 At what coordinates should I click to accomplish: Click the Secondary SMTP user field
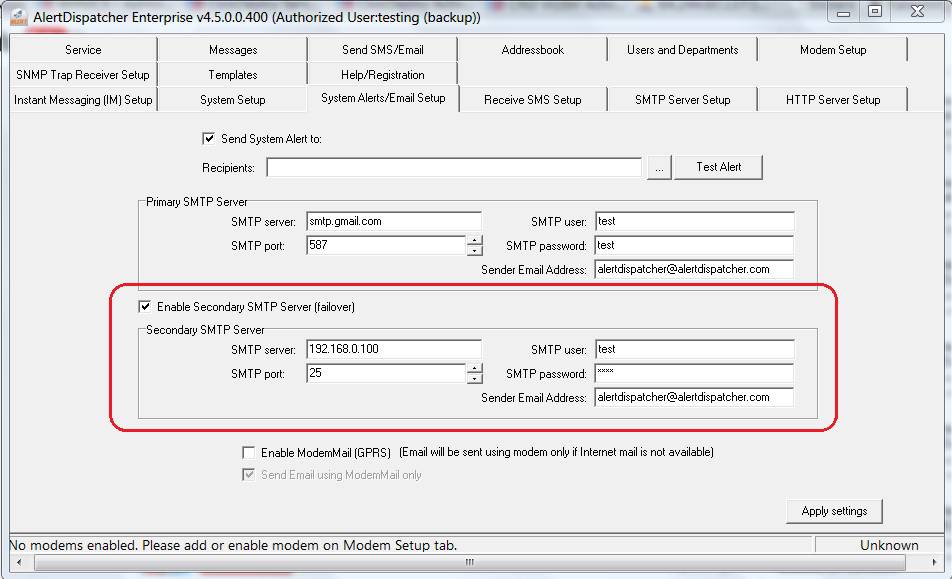[694, 350]
